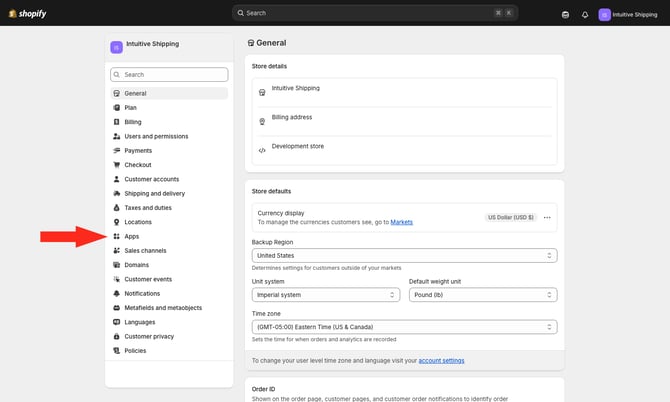
Task: Open Apps settings
Action: point(169,236)
